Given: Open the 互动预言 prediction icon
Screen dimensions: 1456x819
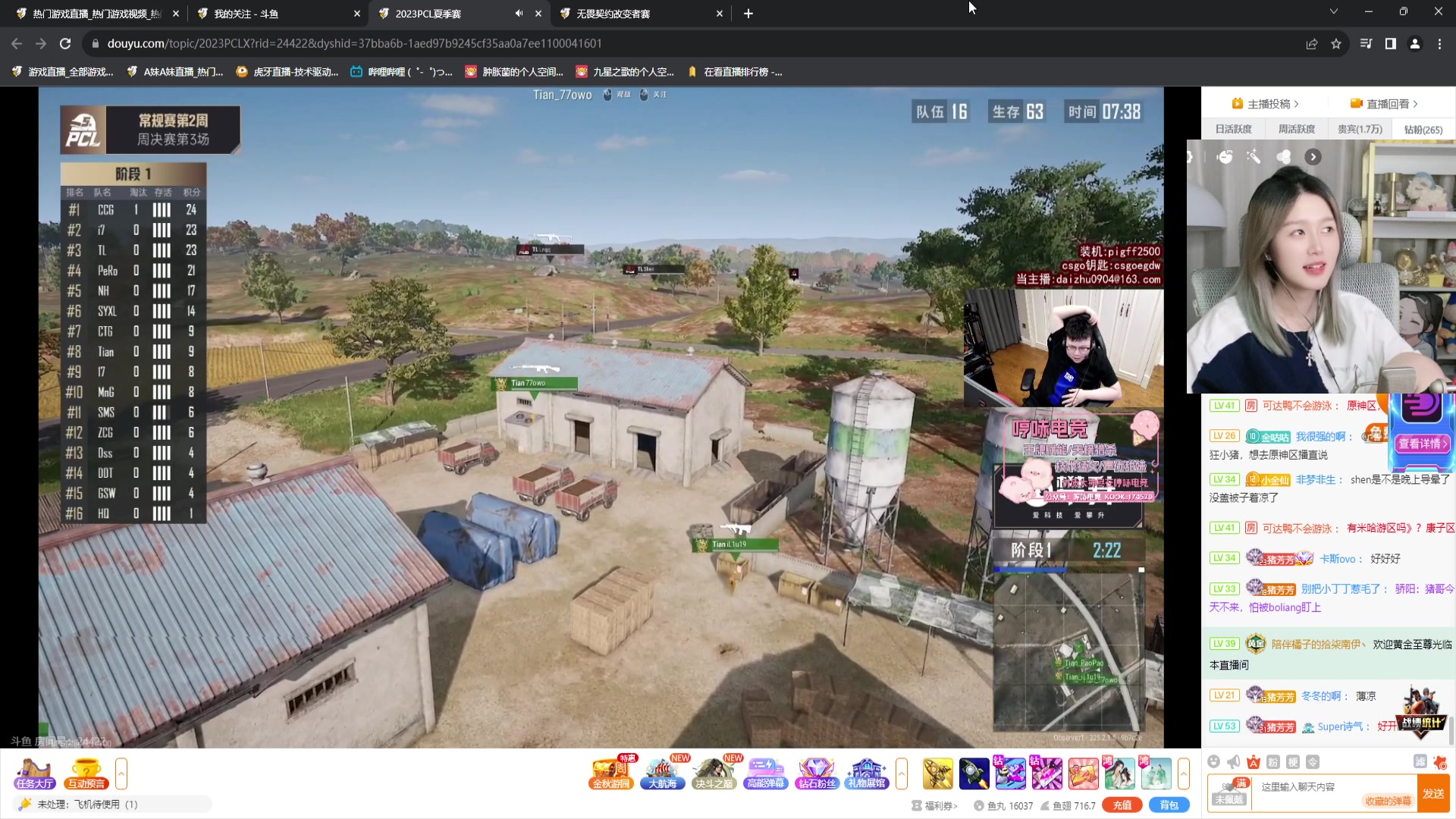Looking at the screenshot, I should (x=86, y=773).
